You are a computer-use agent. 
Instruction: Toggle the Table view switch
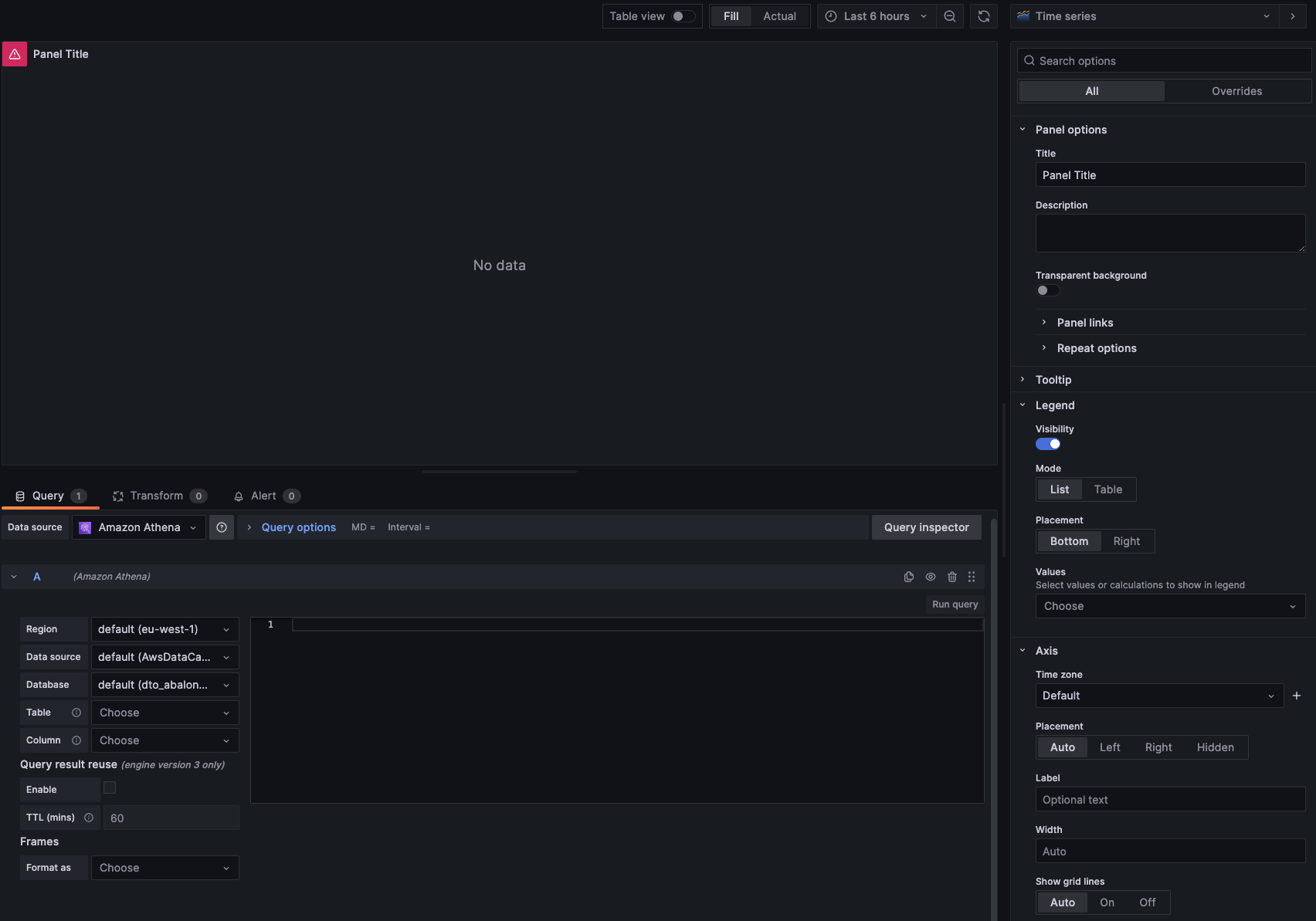683,16
